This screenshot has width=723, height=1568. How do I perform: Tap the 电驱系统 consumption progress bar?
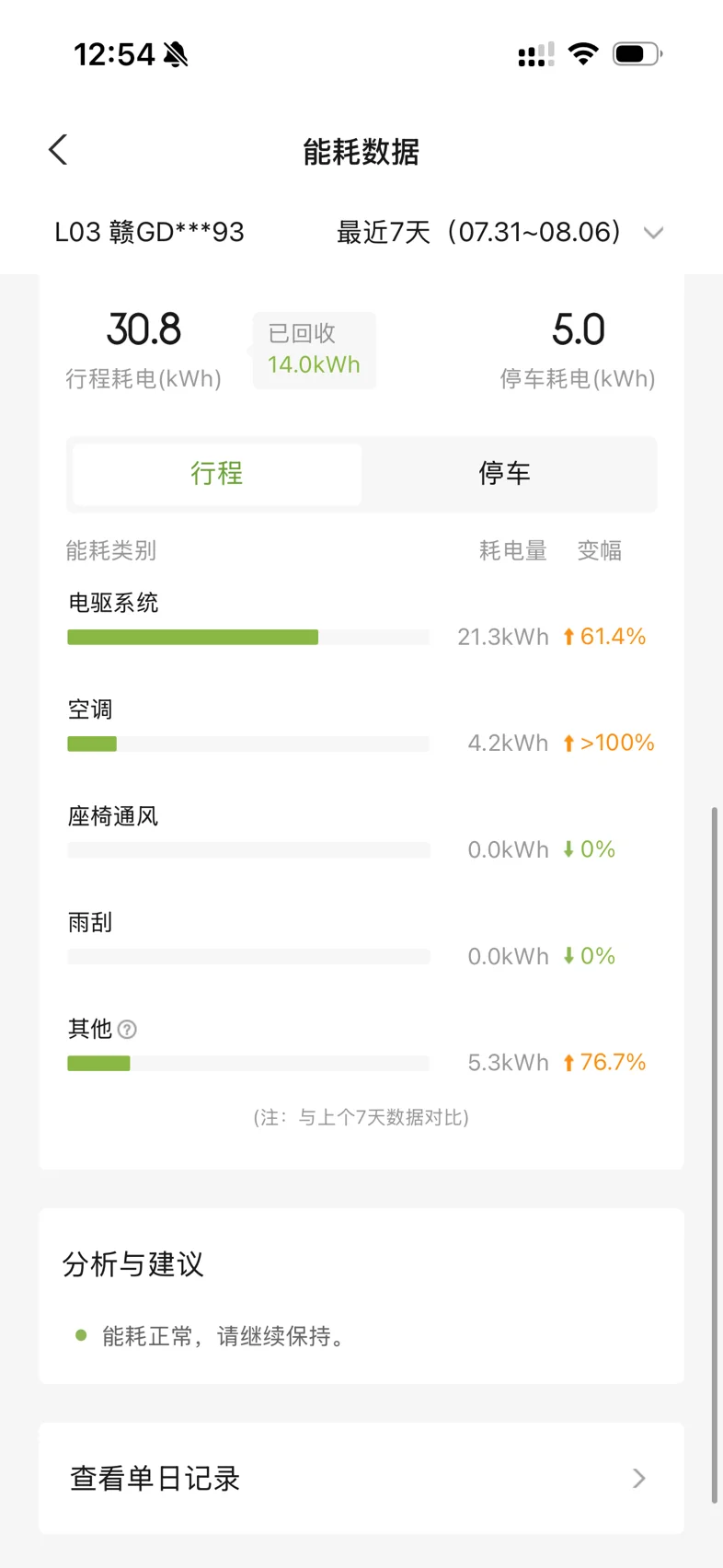click(x=248, y=637)
